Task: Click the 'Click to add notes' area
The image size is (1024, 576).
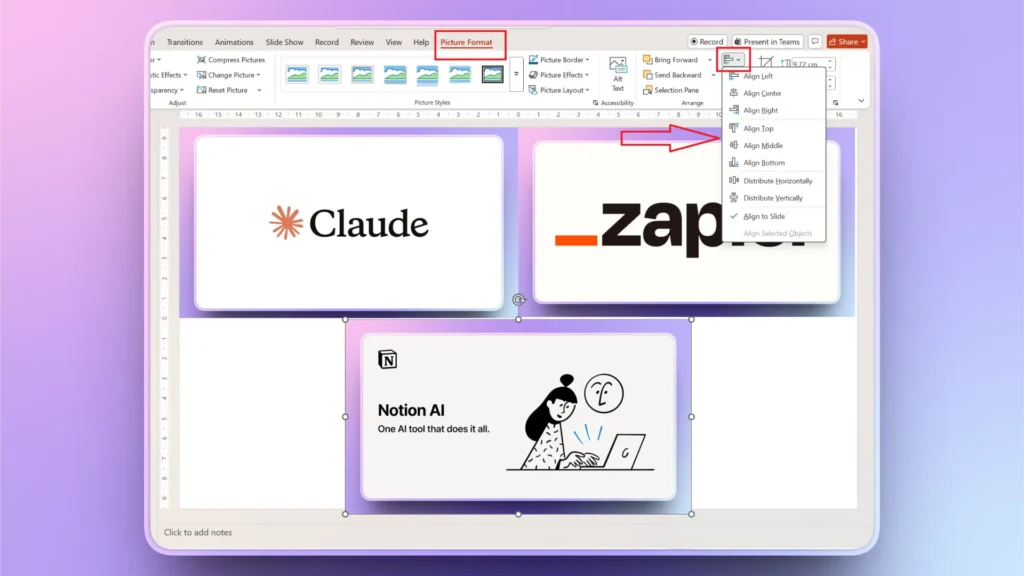Action: pos(198,532)
